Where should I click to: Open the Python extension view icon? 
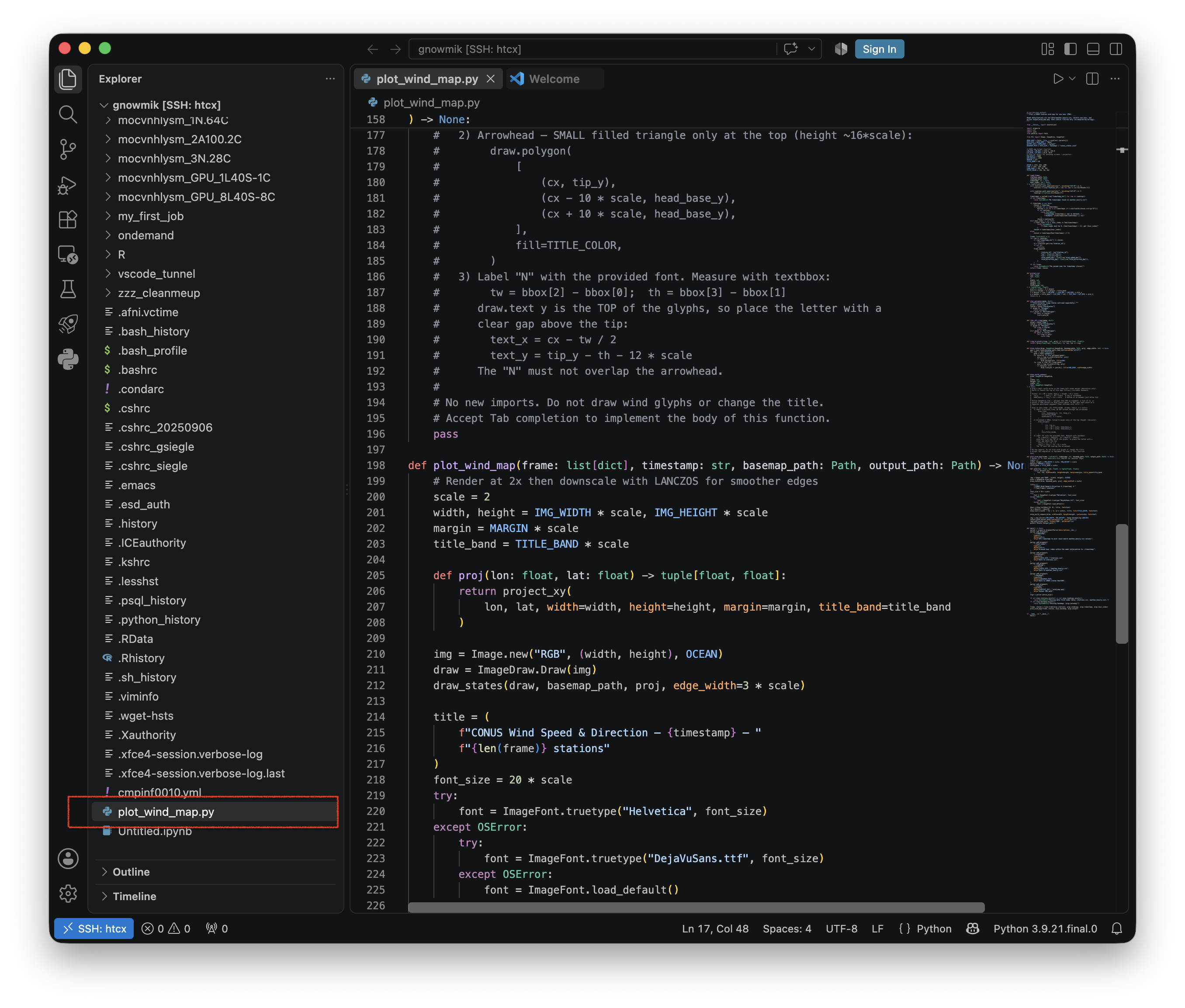pyautogui.click(x=68, y=359)
